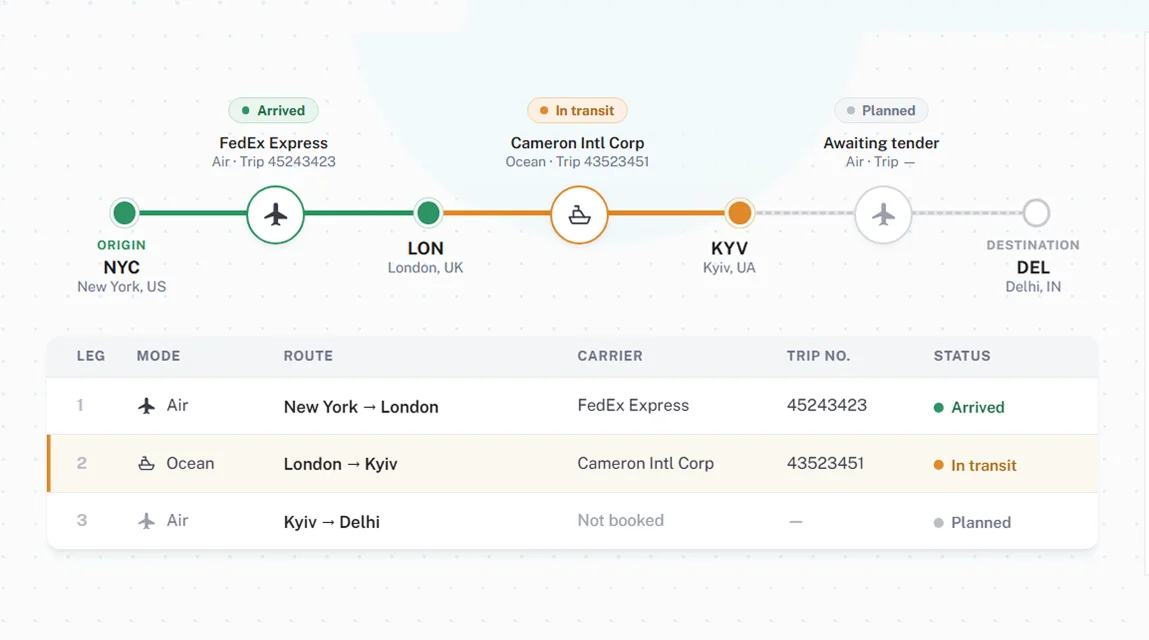Click the Cameron Intl Corp carrier cell in table
Image resolution: width=1149 pixels, height=640 pixels.
[646, 463]
